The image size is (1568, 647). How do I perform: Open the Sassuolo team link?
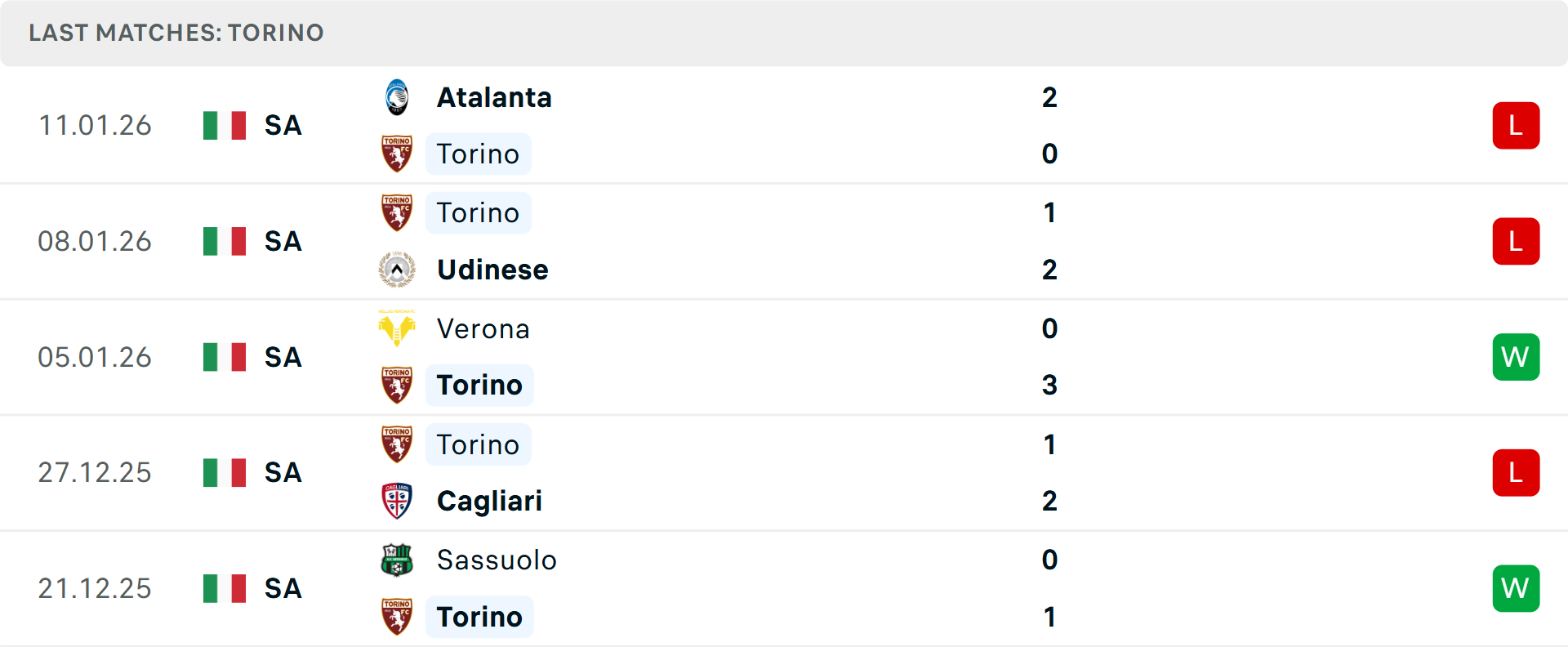click(497, 560)
